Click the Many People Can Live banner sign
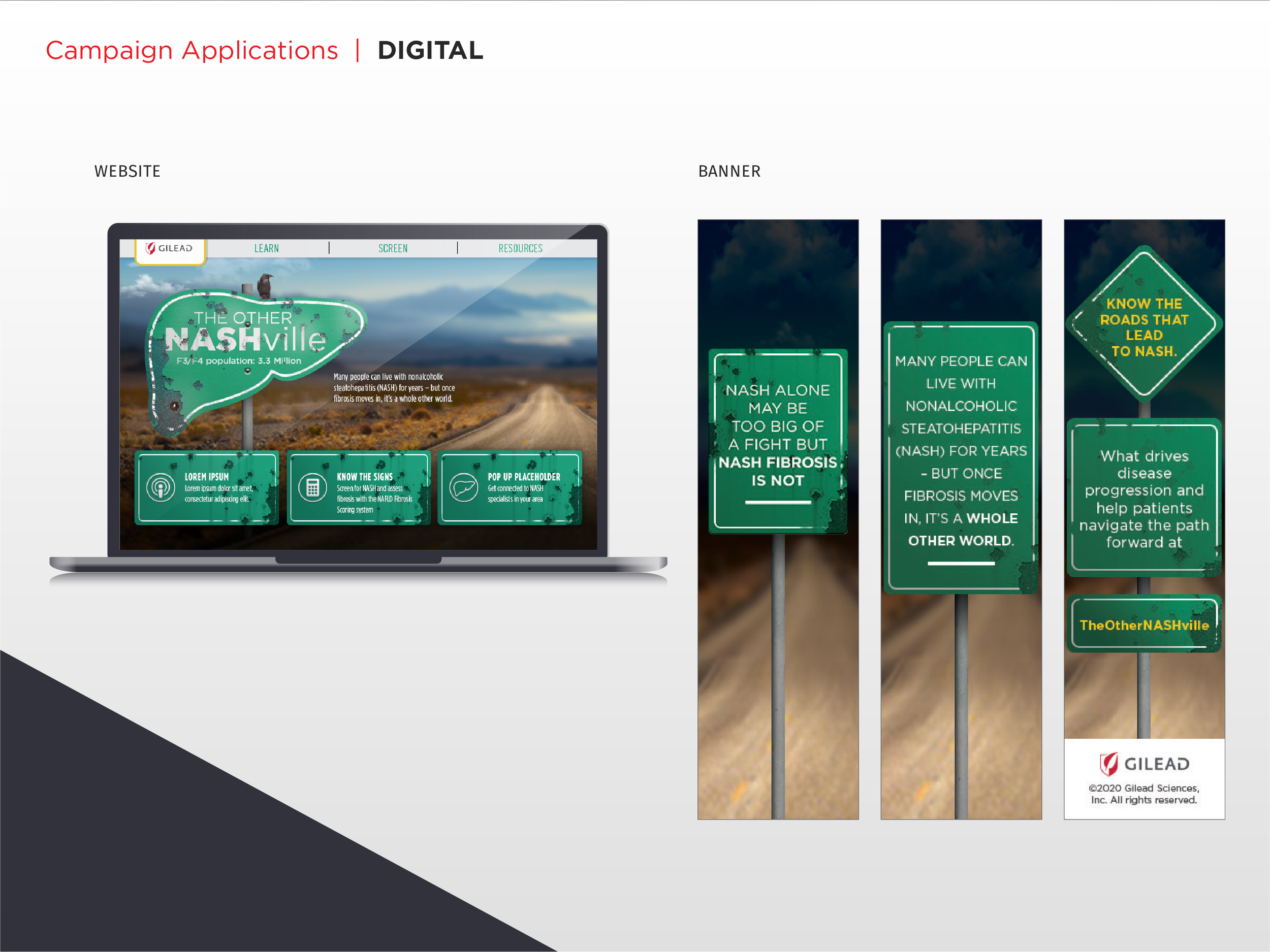Screen dimensions: 1270x952 [961, 457]
